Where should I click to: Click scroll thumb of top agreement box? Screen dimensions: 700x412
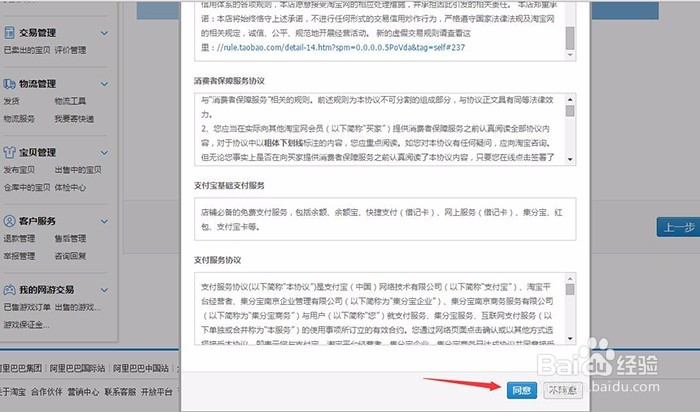(570, 37)
